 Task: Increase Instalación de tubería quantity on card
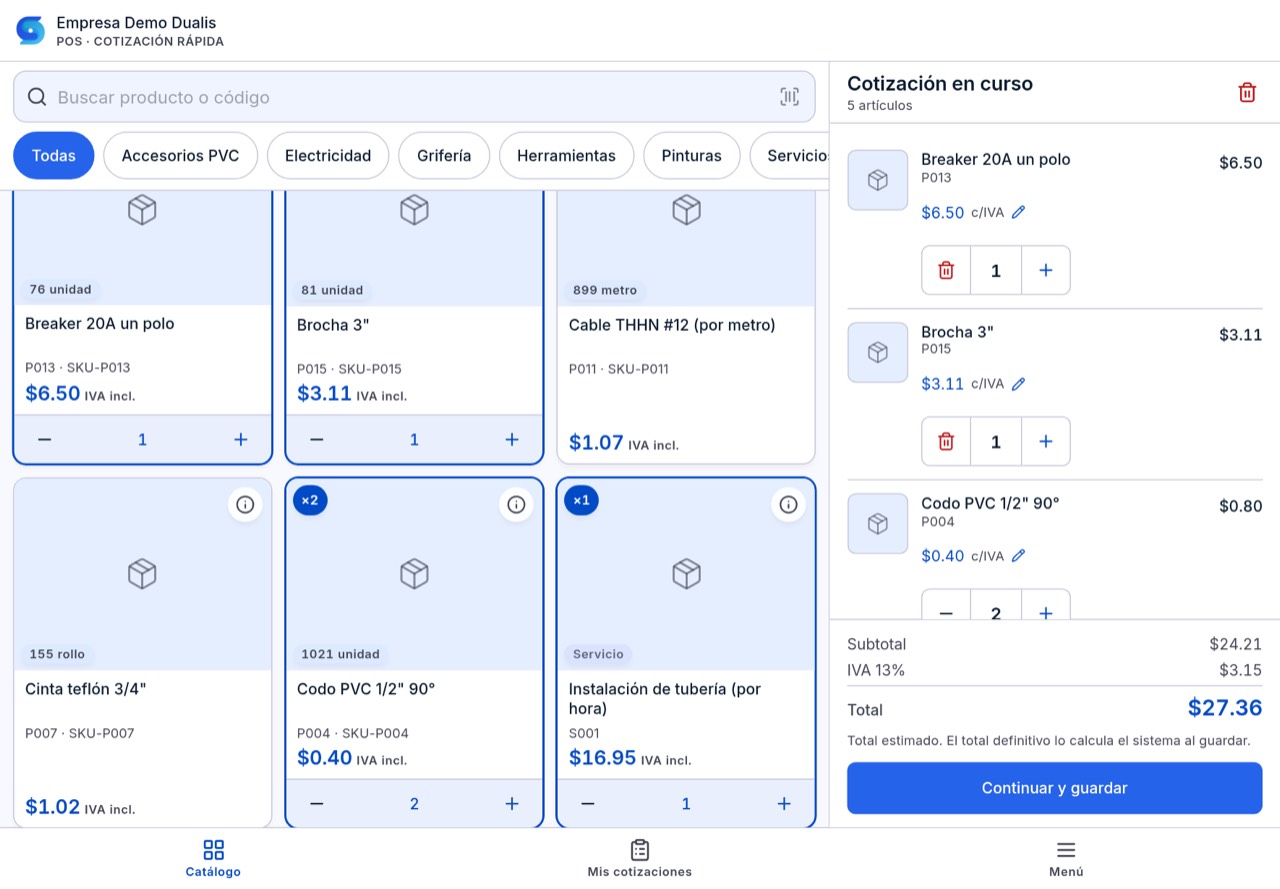pos(784,804)
